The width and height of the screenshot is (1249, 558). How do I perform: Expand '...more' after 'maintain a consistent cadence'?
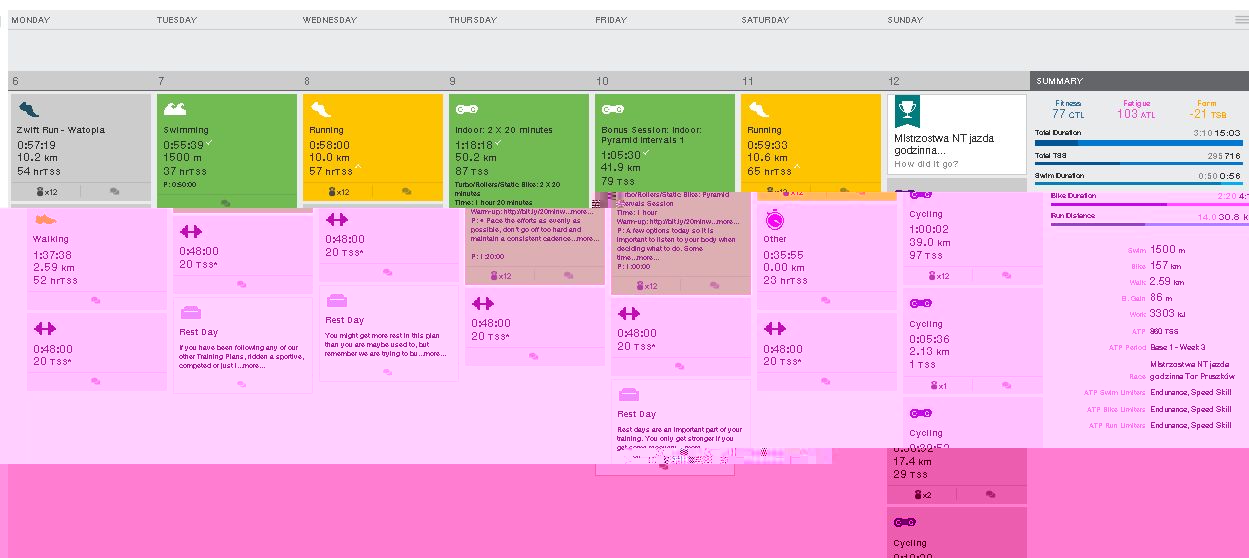(x=587, y=239)
